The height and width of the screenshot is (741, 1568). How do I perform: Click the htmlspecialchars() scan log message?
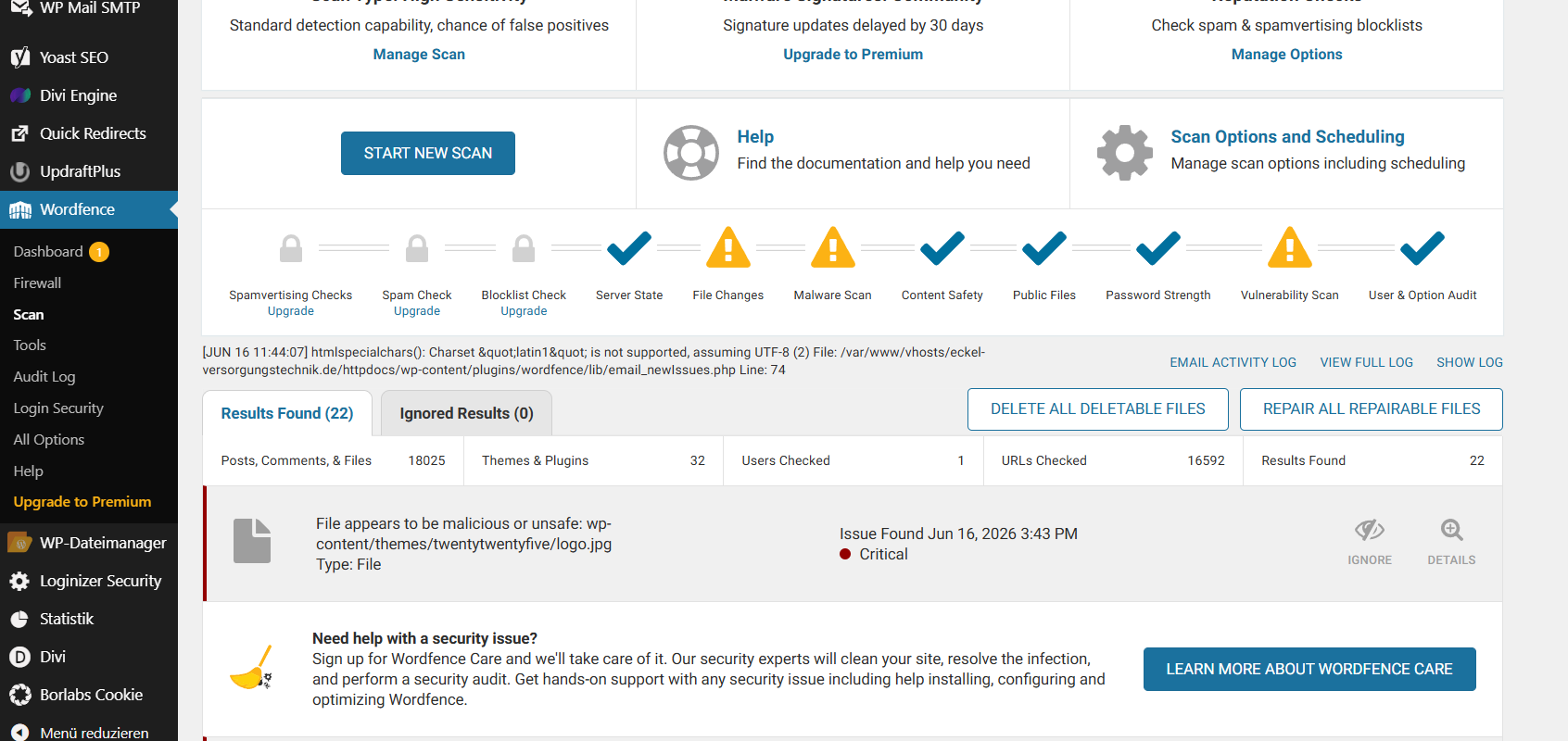(x=594, y=361)
